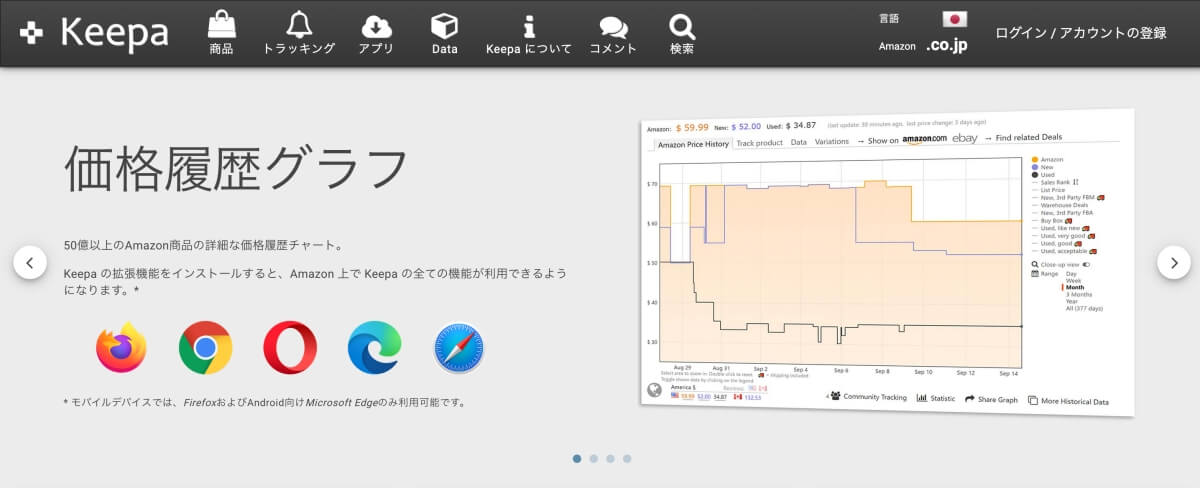
Task: Open Amazon .co.jp domain selector
Action: pos(945,46)
